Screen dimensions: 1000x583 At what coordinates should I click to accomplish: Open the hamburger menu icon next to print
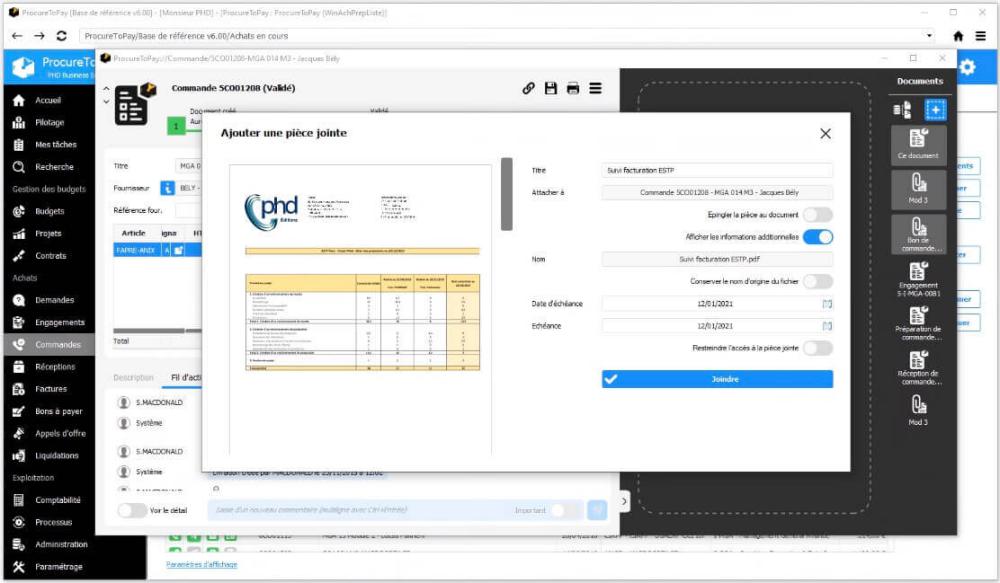click(595, 90)
